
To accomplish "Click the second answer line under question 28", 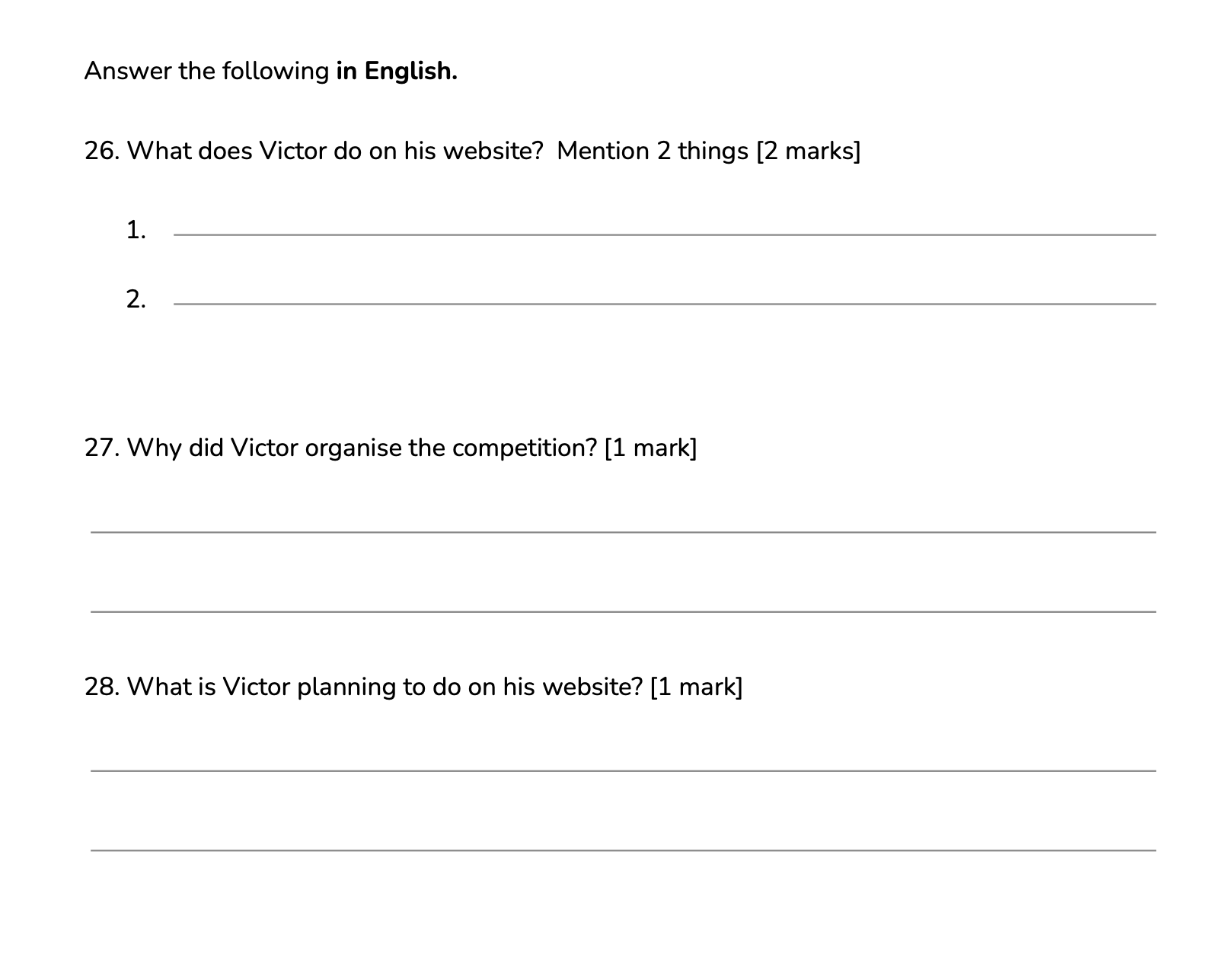I will (x=623, y=849).
